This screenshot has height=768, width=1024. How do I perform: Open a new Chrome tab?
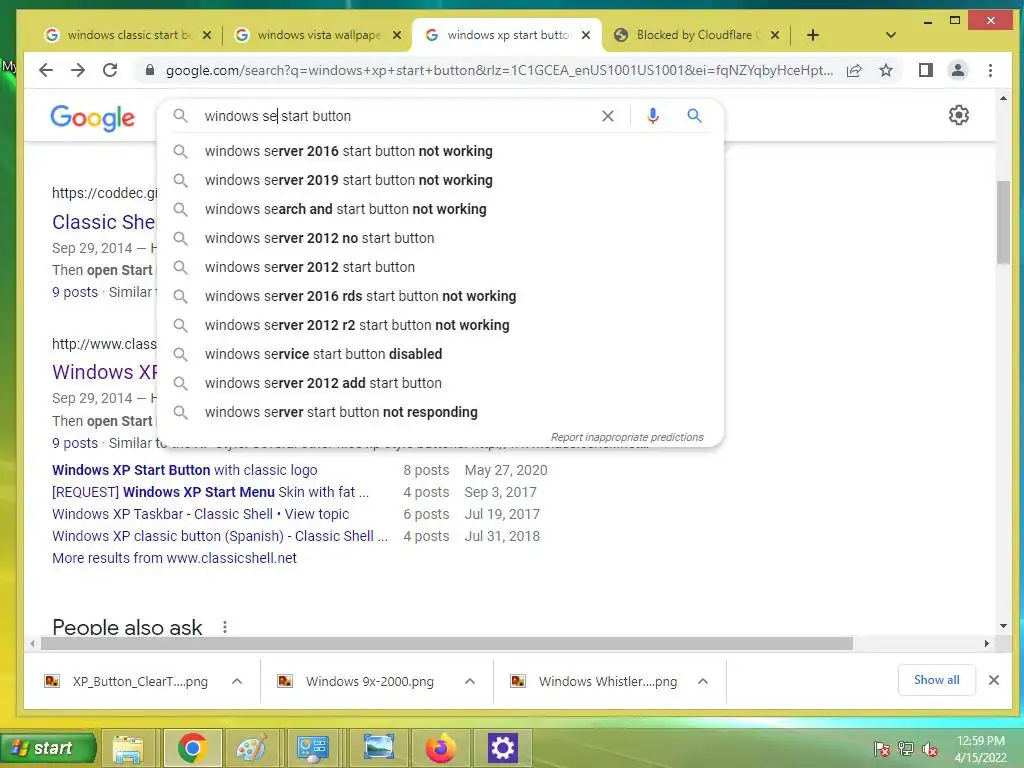[x=812, y=35]
